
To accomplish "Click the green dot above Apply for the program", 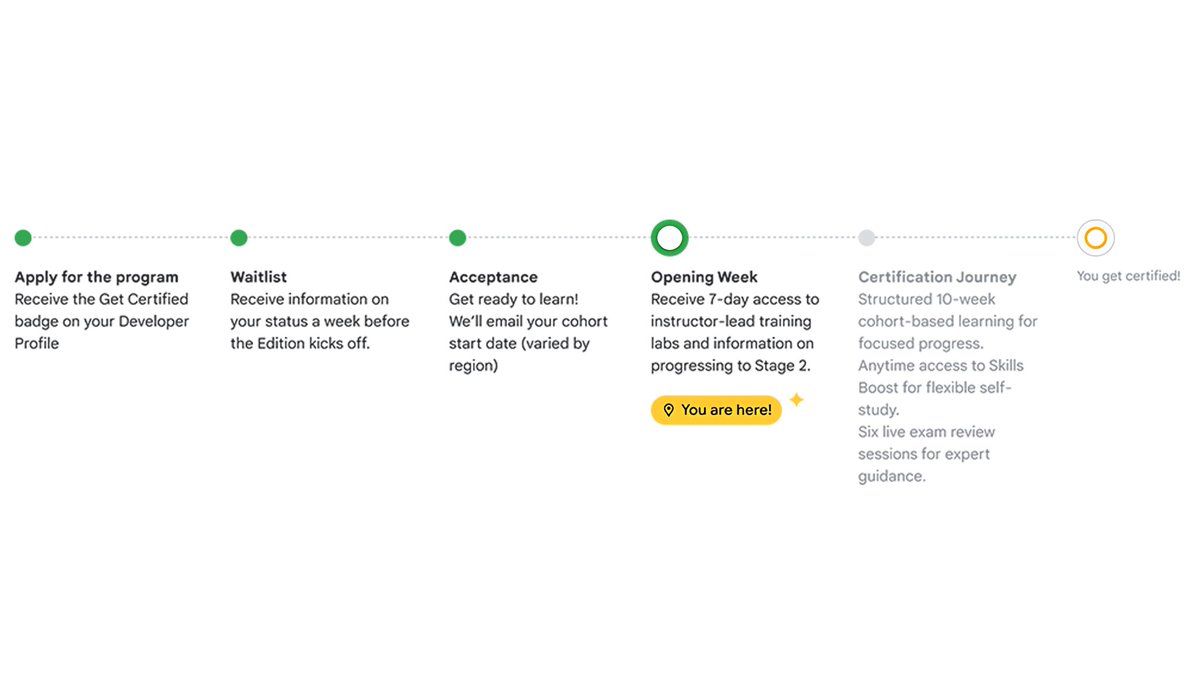I will point(23,238).
